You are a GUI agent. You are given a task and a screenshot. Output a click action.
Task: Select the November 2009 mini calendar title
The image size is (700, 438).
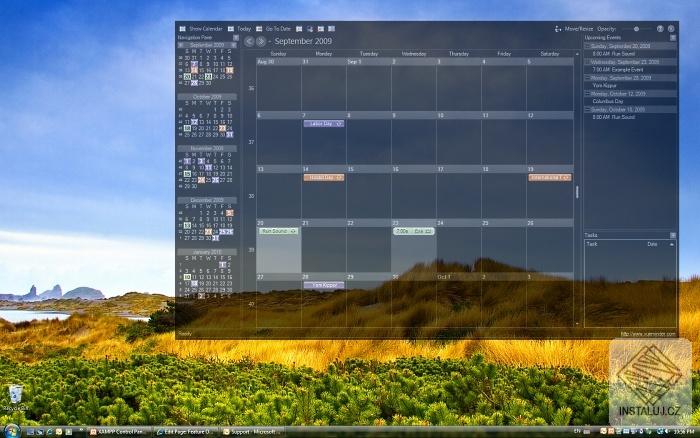(x=207, y=148)
